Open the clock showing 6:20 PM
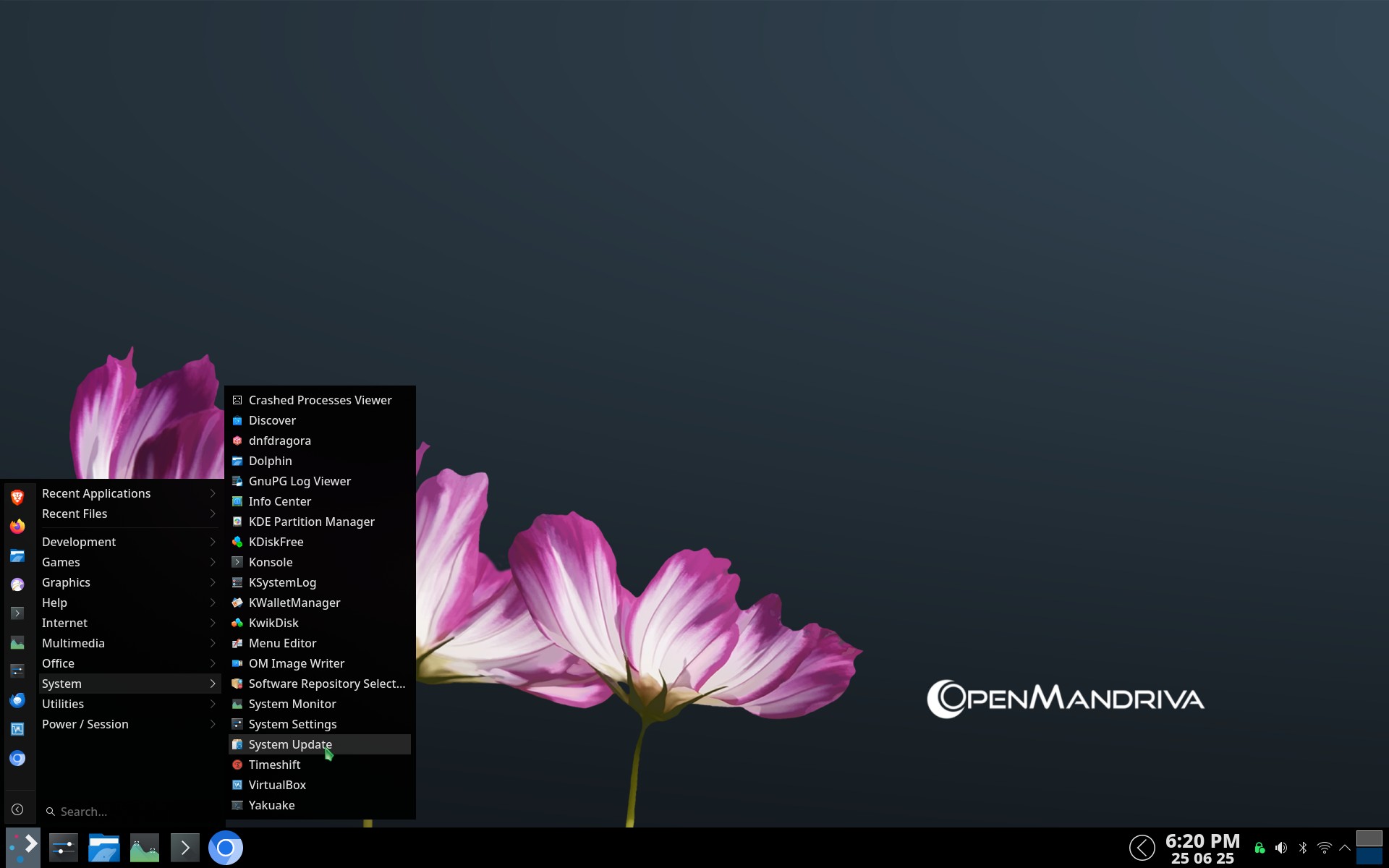This screenshot has width=1389, height=868. (1202, 848)
